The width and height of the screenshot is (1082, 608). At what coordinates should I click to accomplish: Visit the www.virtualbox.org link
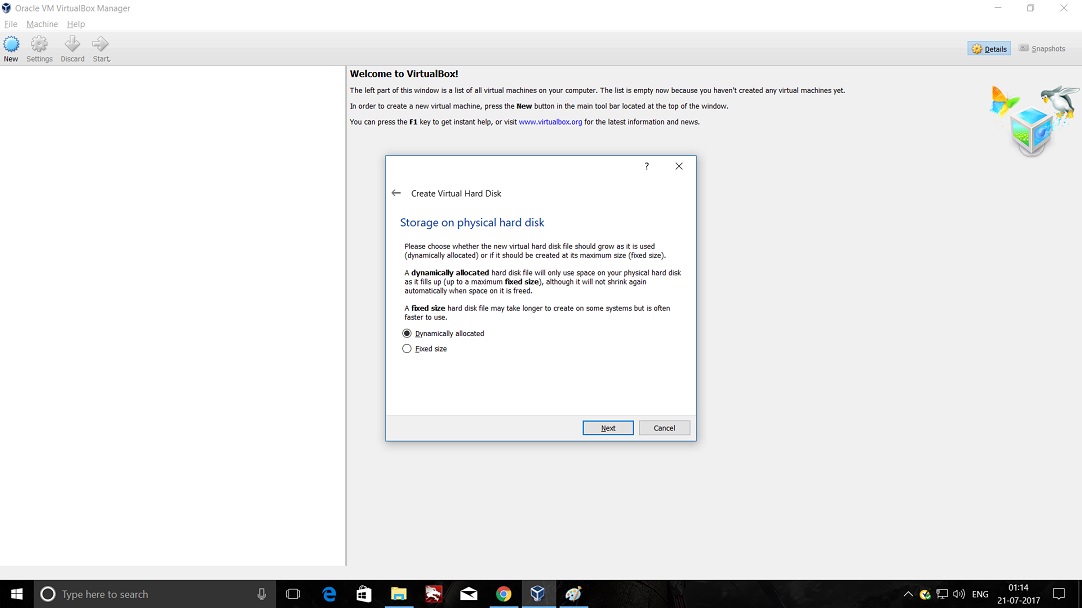550,122
